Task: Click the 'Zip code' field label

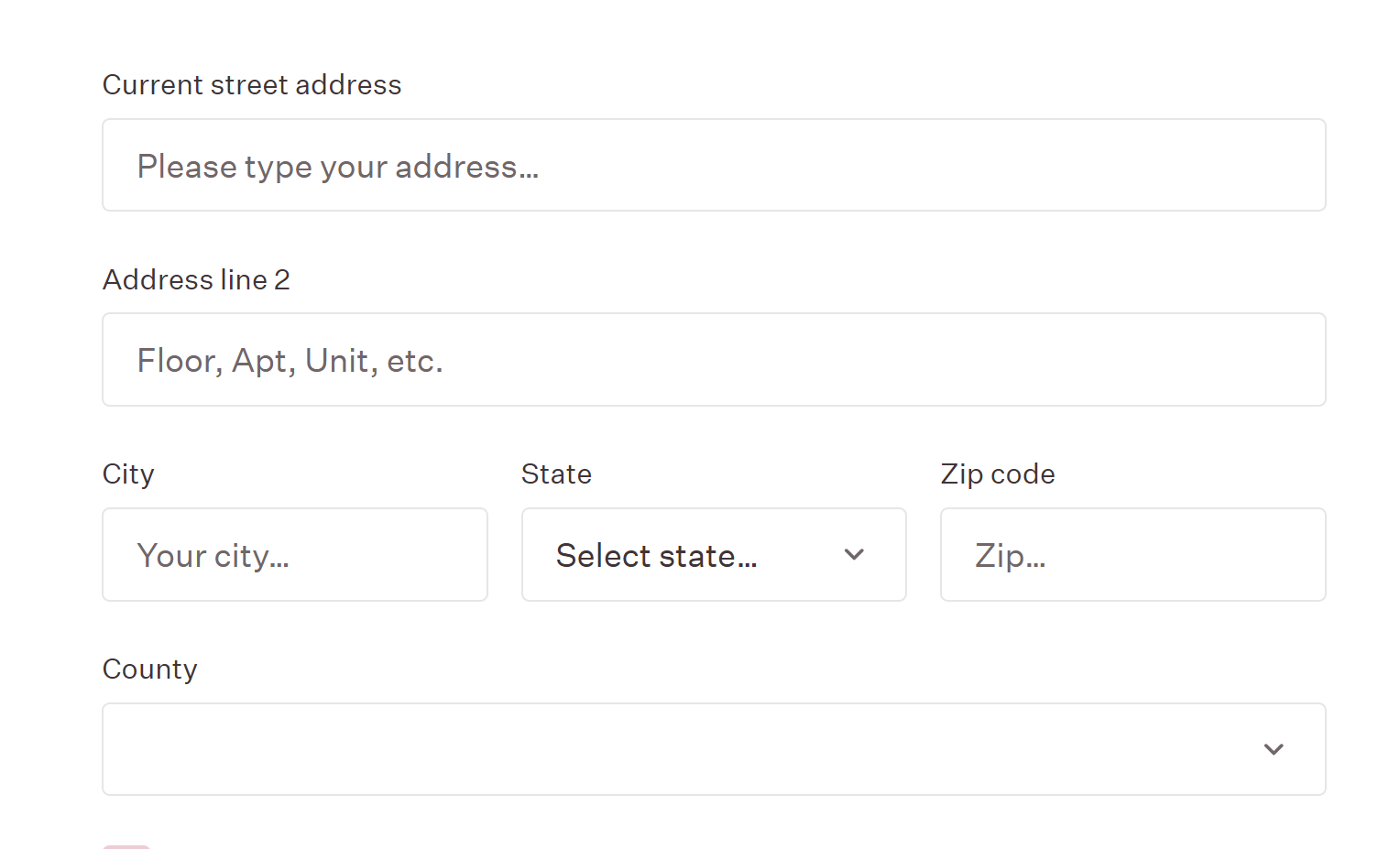Action: 997,474
